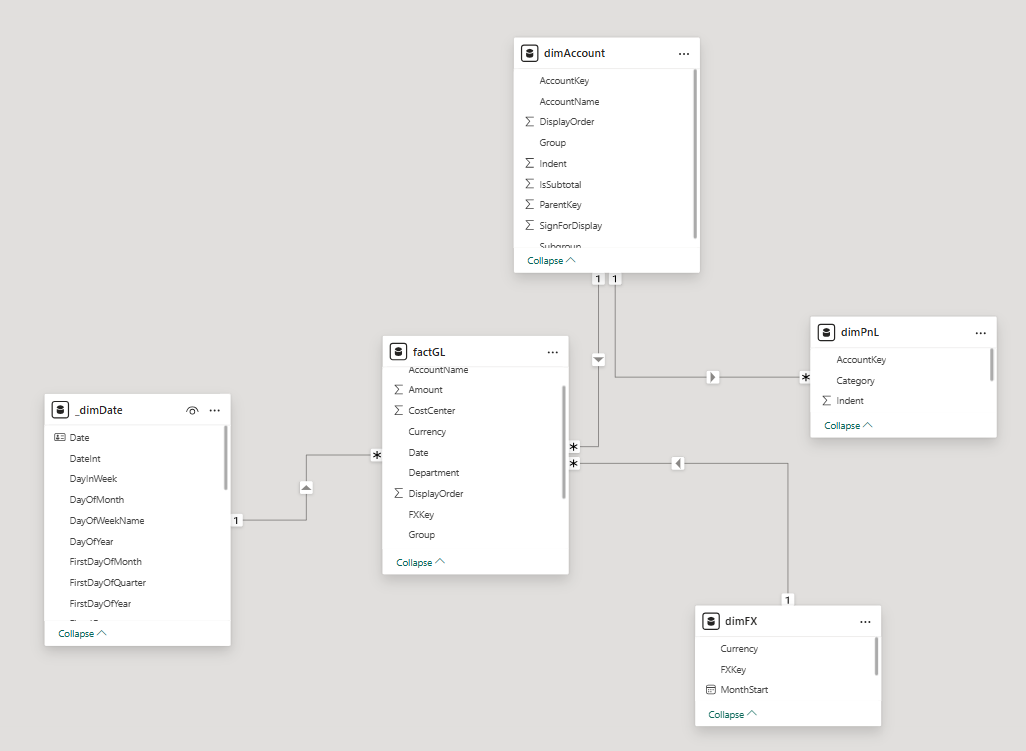The width and height of the screenshot is (1026, 751).
Task: Click the dimAccount table scrollbar
Action: pyautogui.click(x=695, y=154)
